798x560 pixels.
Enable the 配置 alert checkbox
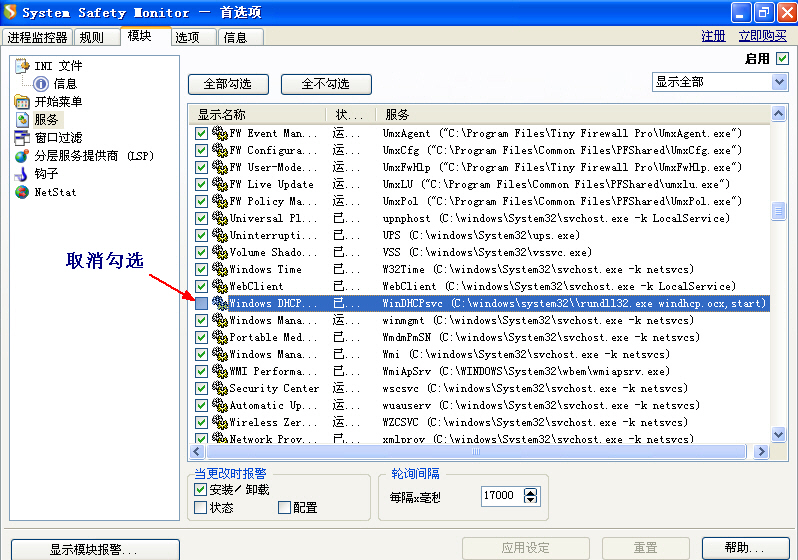pos(284,508)
